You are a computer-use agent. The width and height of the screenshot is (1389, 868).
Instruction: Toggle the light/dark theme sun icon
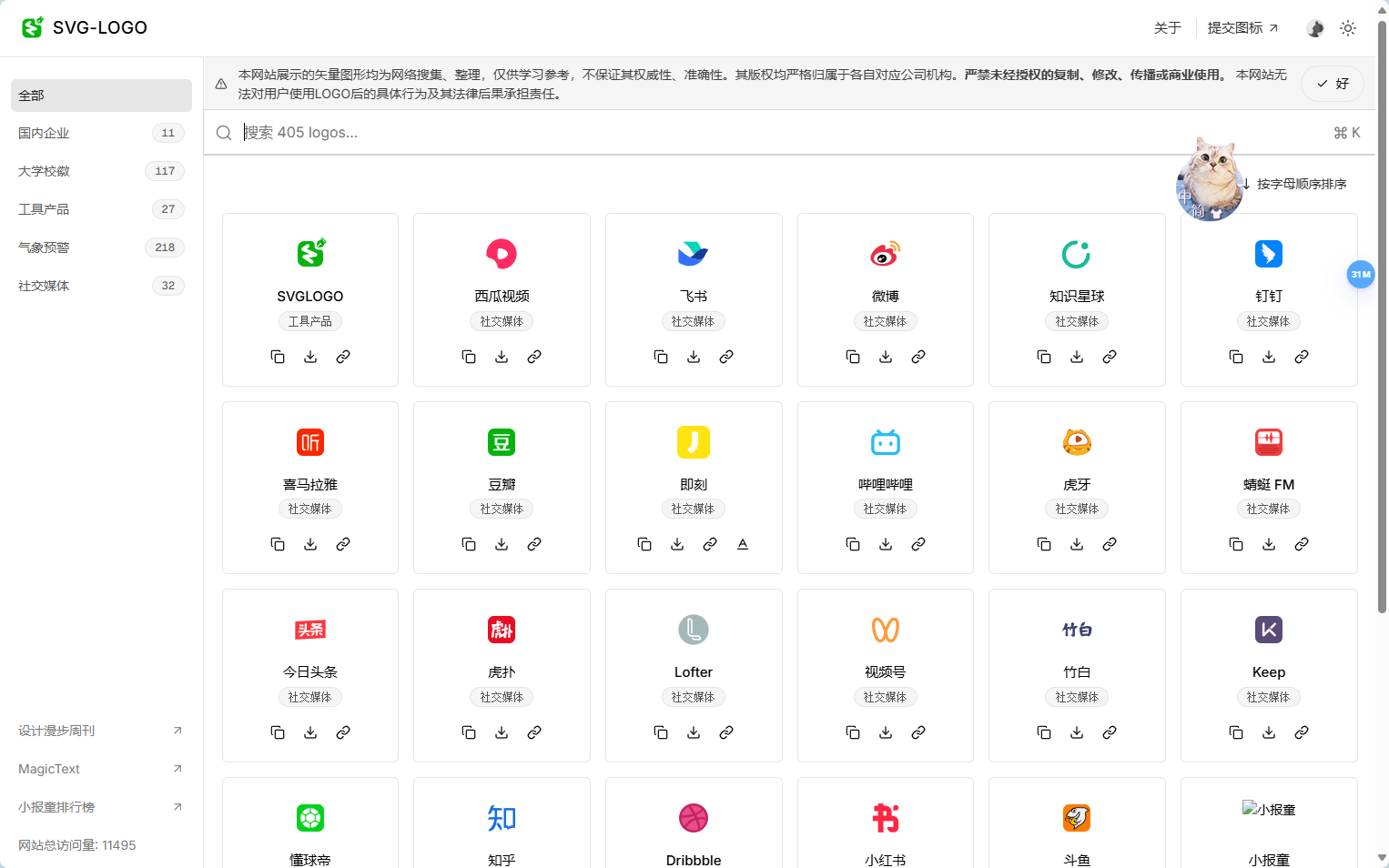point(1348,28)
